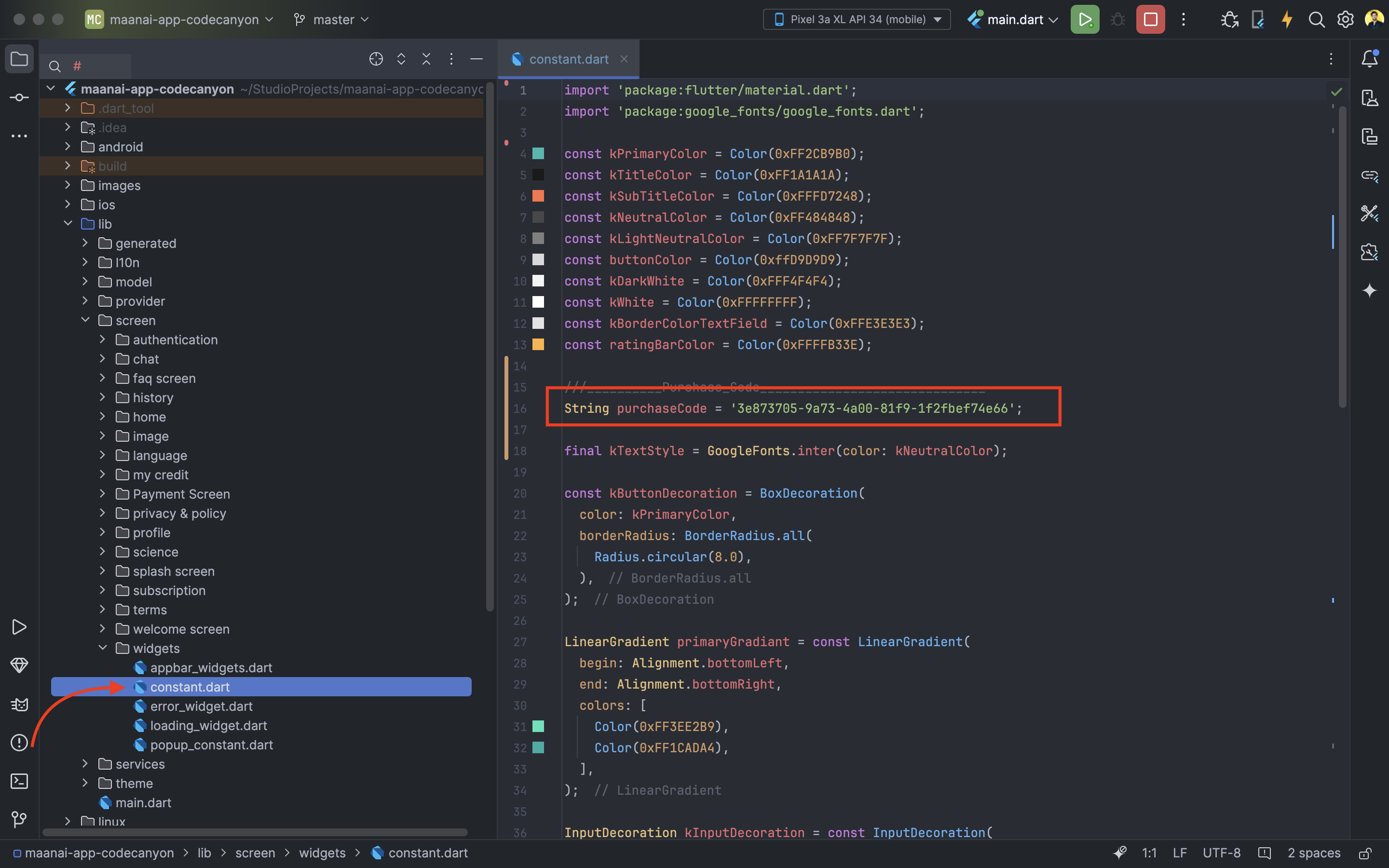Viewport: 1389px width, 868px height.
Task: Expand the authentication folder
Action: (x=103, y=339)
